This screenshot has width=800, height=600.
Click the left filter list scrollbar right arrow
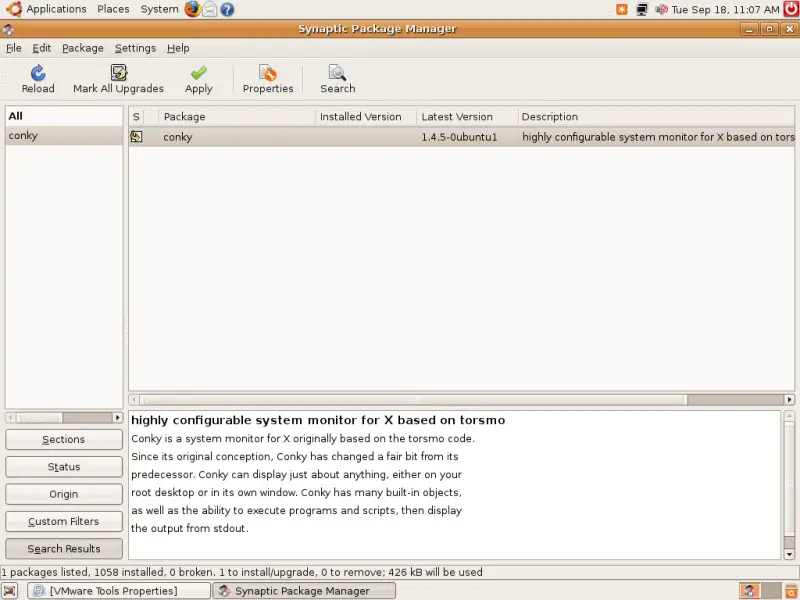click(117, 418)
